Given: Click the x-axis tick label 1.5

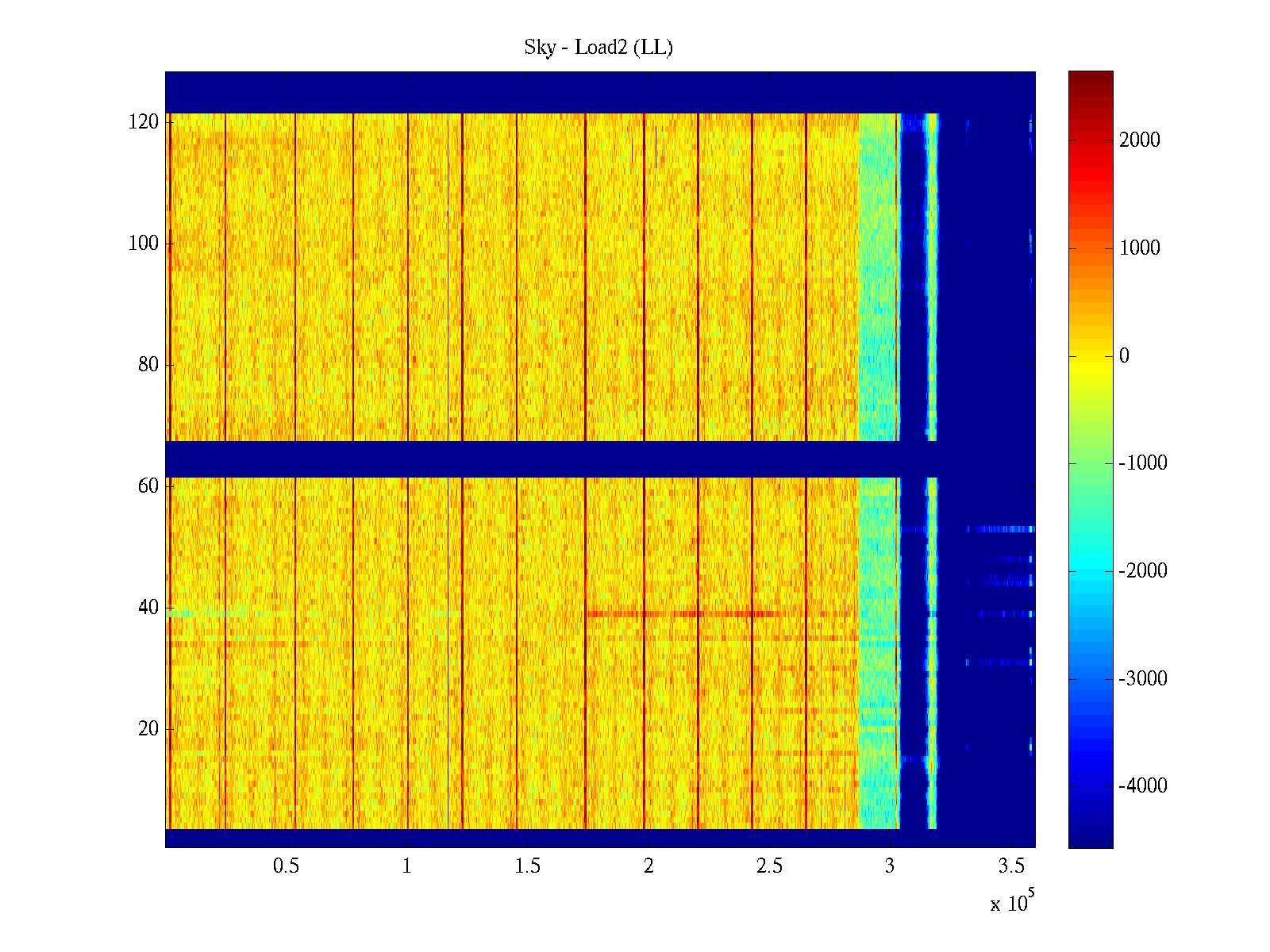Looking at the screenshot, I should click(x=528, y=866).
